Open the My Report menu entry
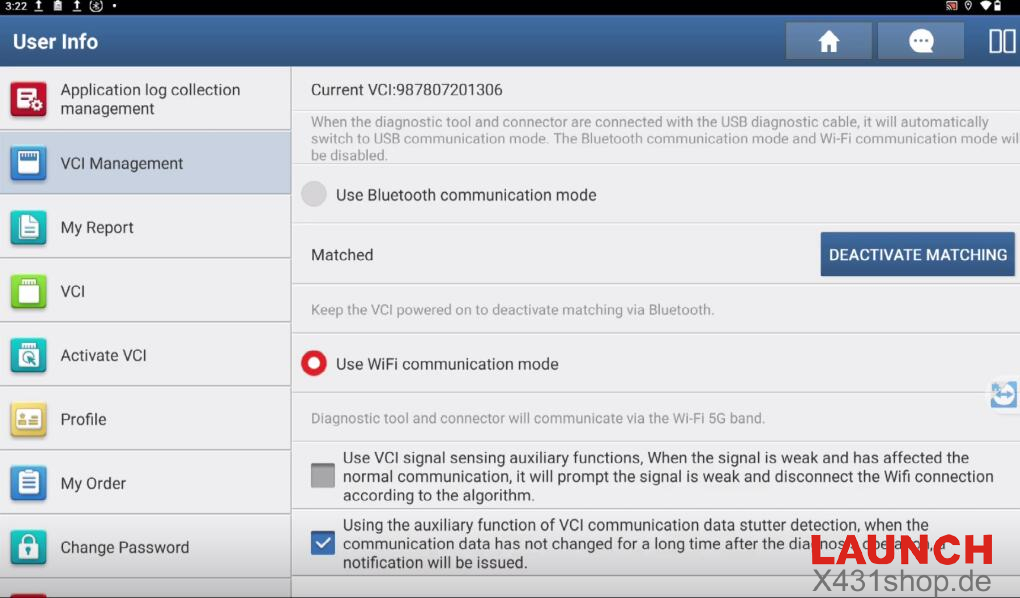The height and width of the screenshot is (598, 1020). tap(97, 227)
